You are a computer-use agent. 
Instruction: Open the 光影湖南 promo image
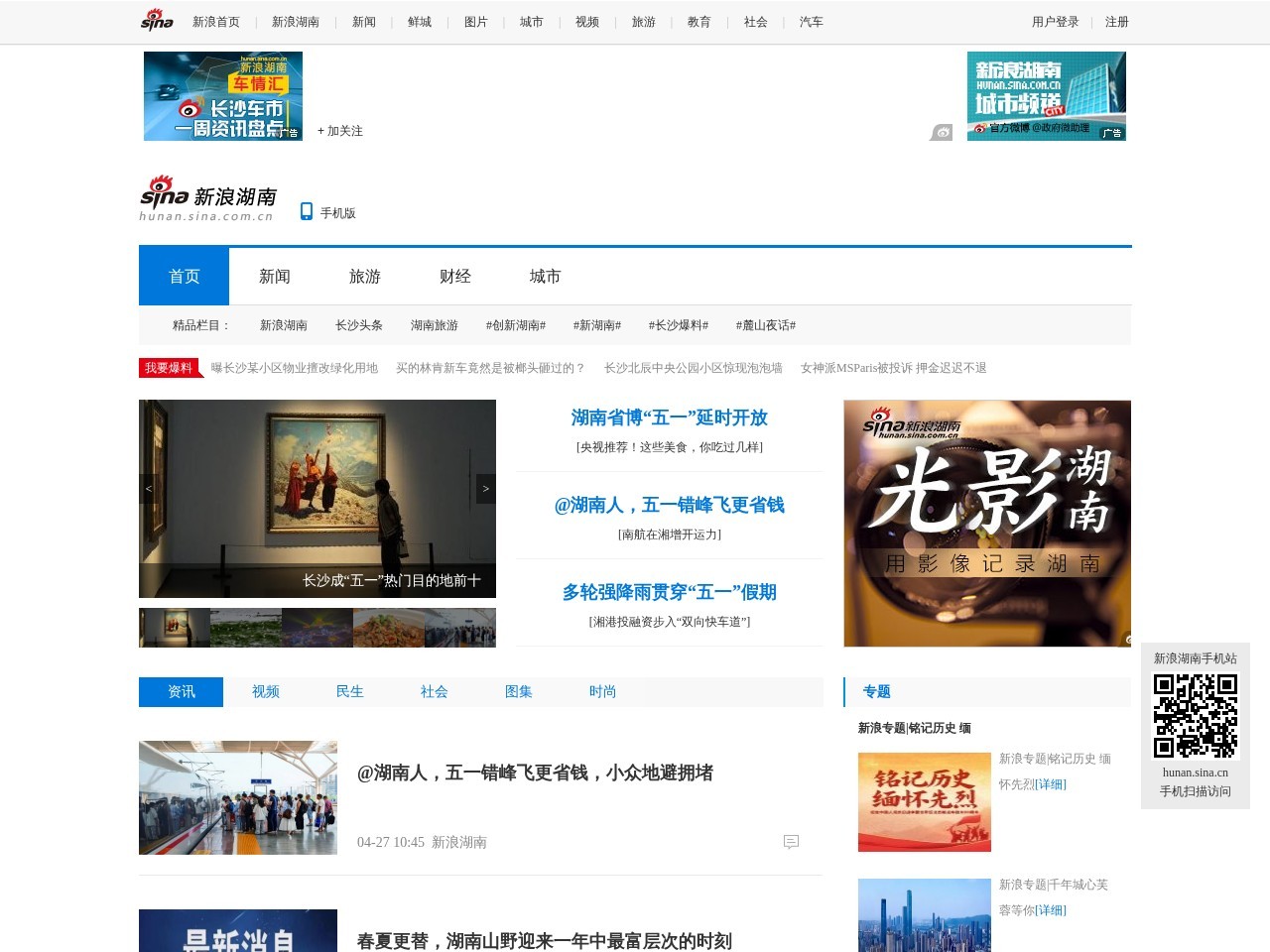(987, 524)
